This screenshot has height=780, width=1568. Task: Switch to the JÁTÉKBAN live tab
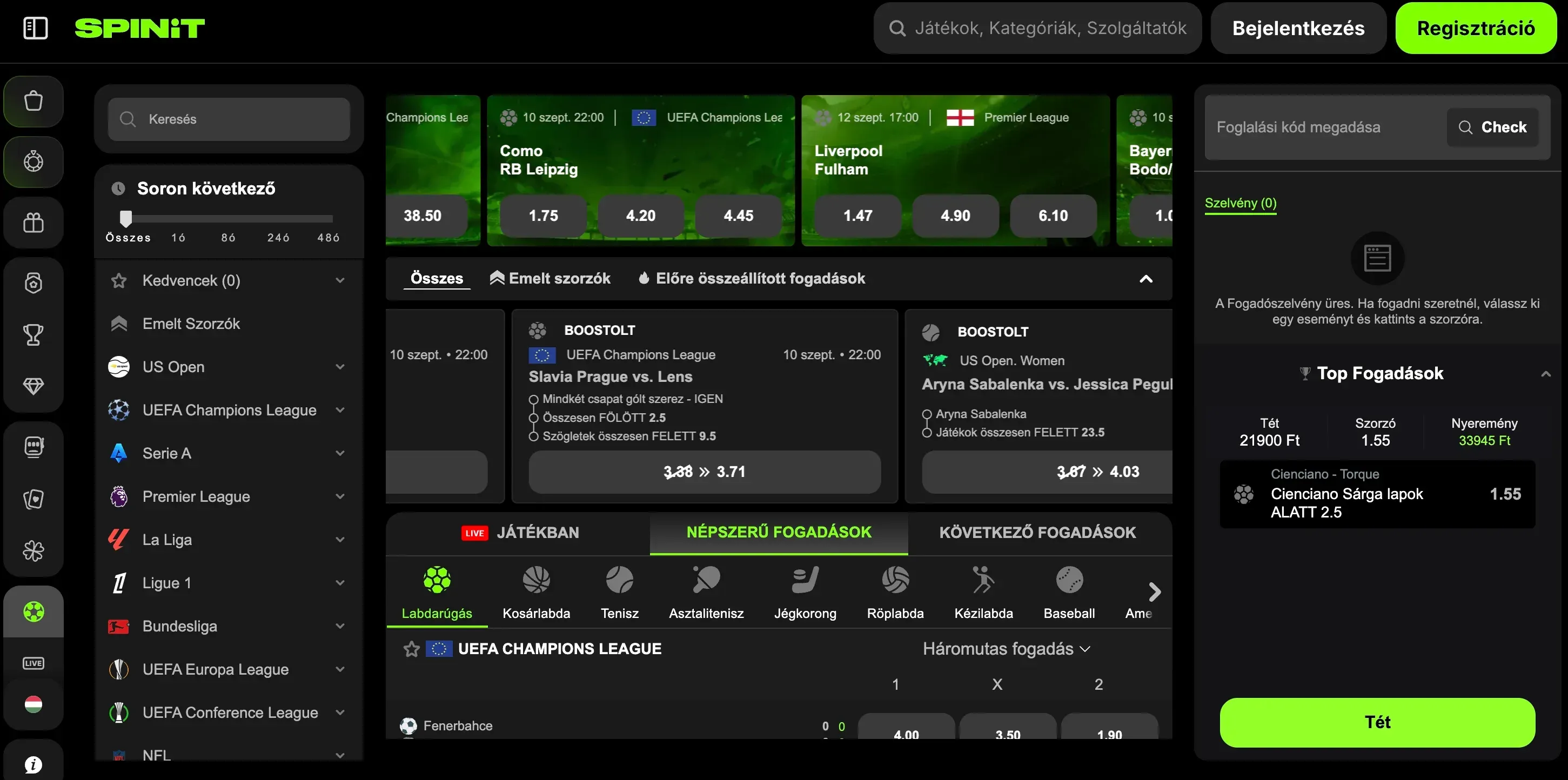pyautogui.click(x=519, y=533)
